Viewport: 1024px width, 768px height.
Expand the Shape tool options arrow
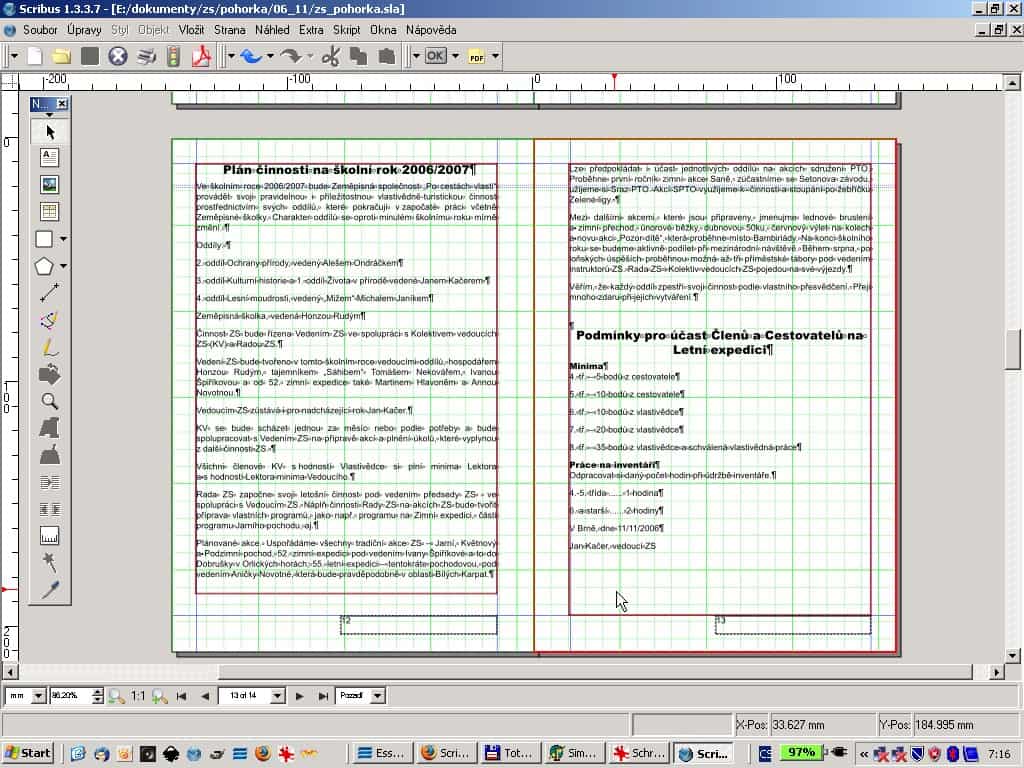[x=64, y=239]
